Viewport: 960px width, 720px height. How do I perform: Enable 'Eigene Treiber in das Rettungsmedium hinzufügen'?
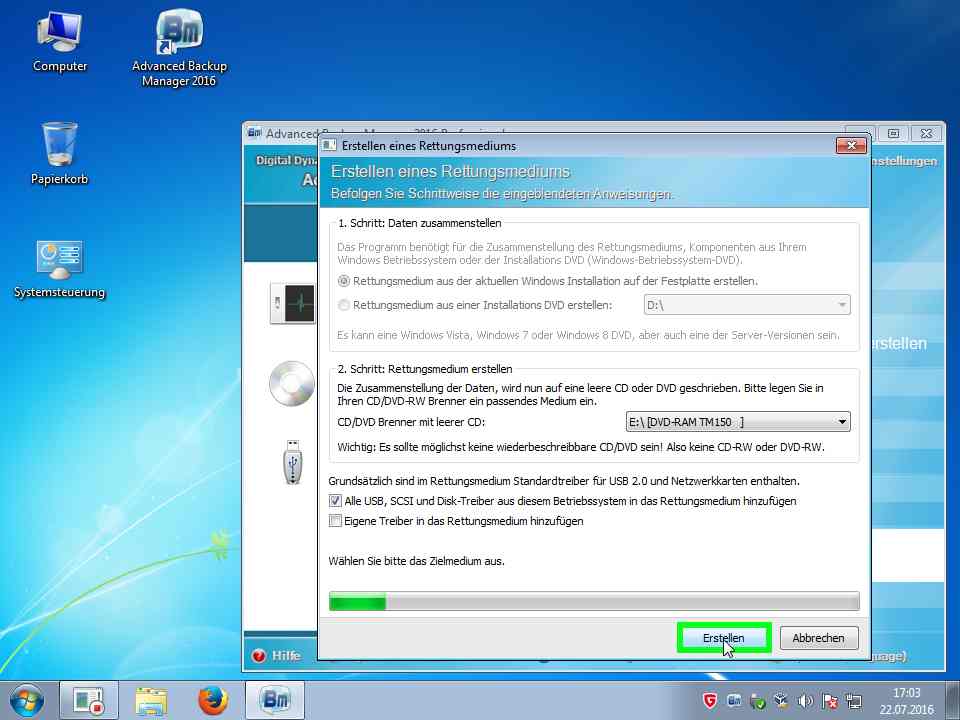pyautogui.click(x=335, y=521)
